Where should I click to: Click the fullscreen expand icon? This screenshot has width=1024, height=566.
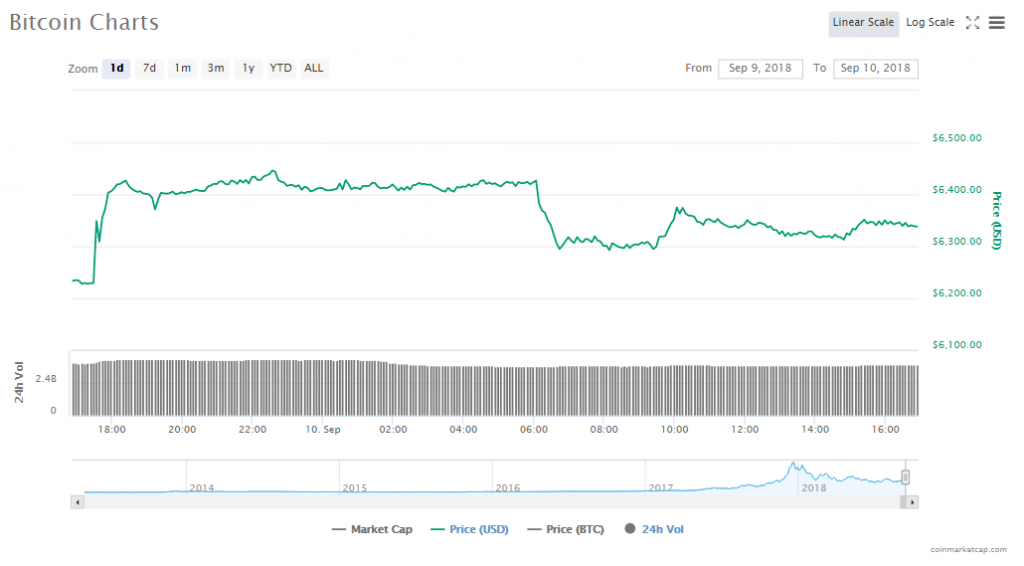(x=972, y=23)
